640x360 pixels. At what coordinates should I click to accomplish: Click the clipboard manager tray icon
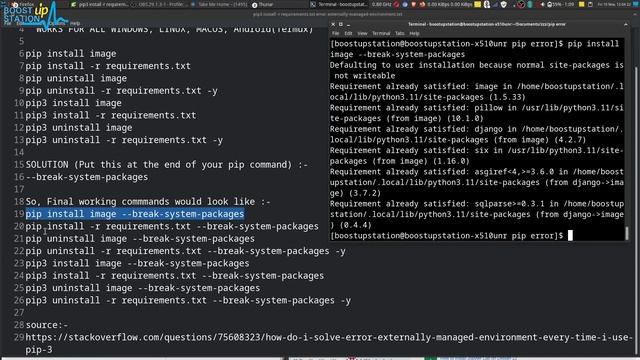point(590,4)
